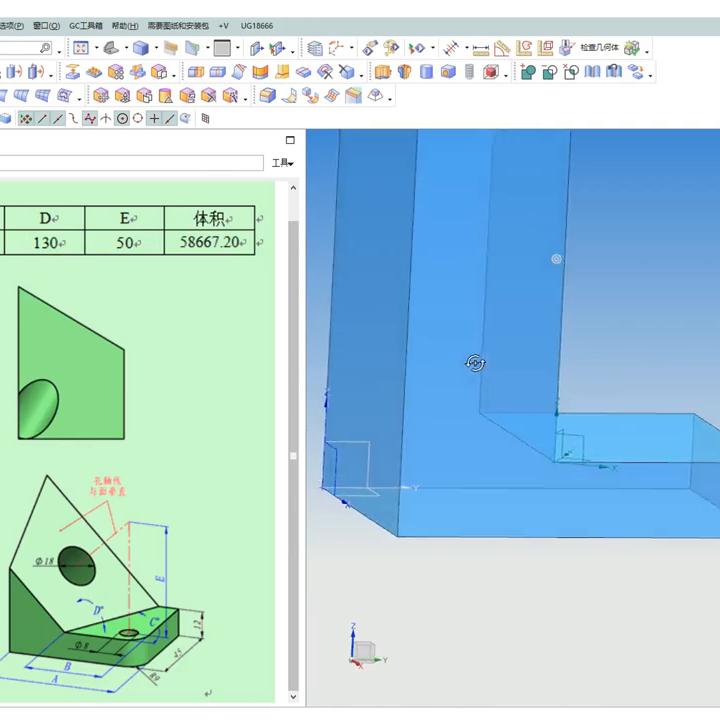Click the Cylinder feature icon
The image size is (720, 720).
coord(427,72)
